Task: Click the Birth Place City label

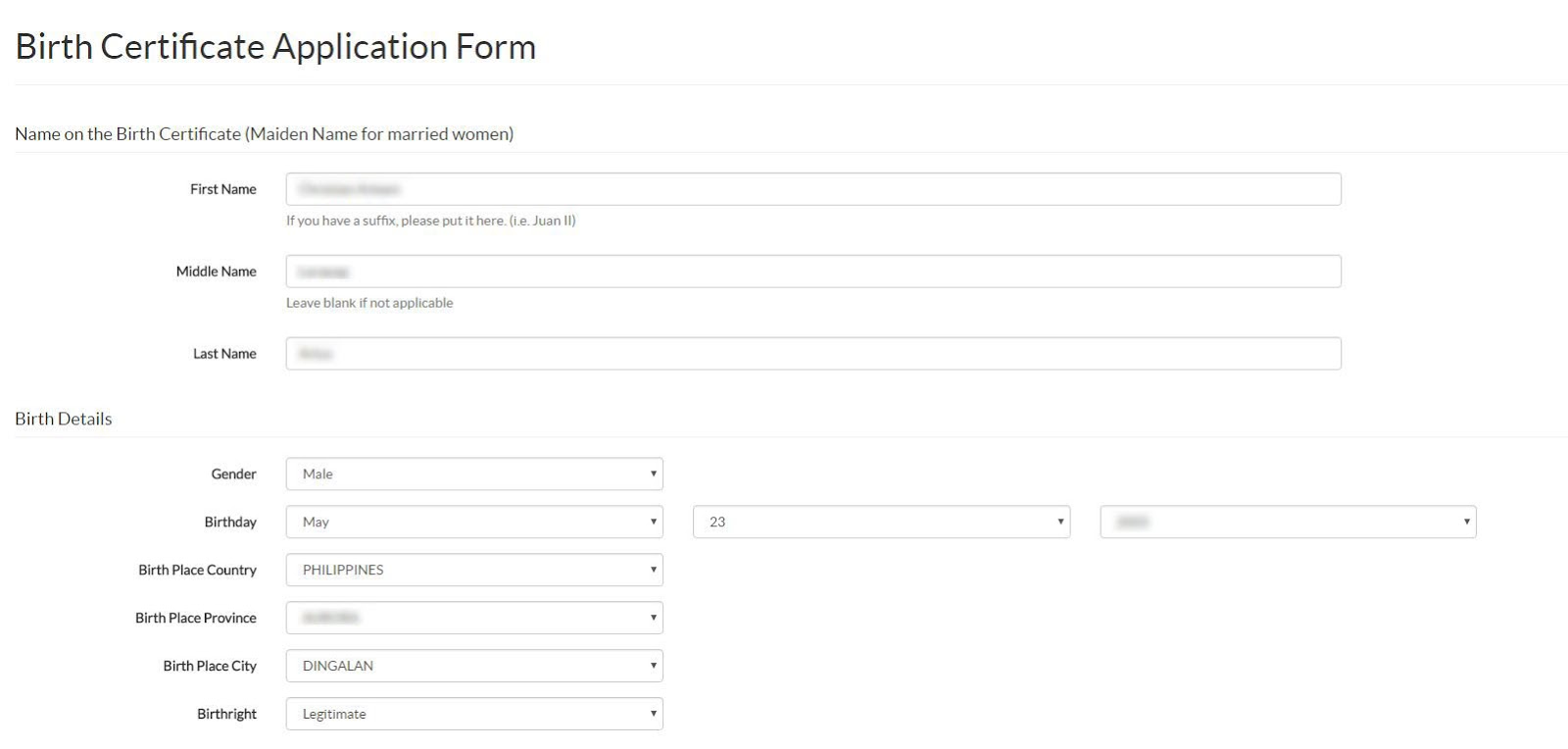Action: pos(210,667)
